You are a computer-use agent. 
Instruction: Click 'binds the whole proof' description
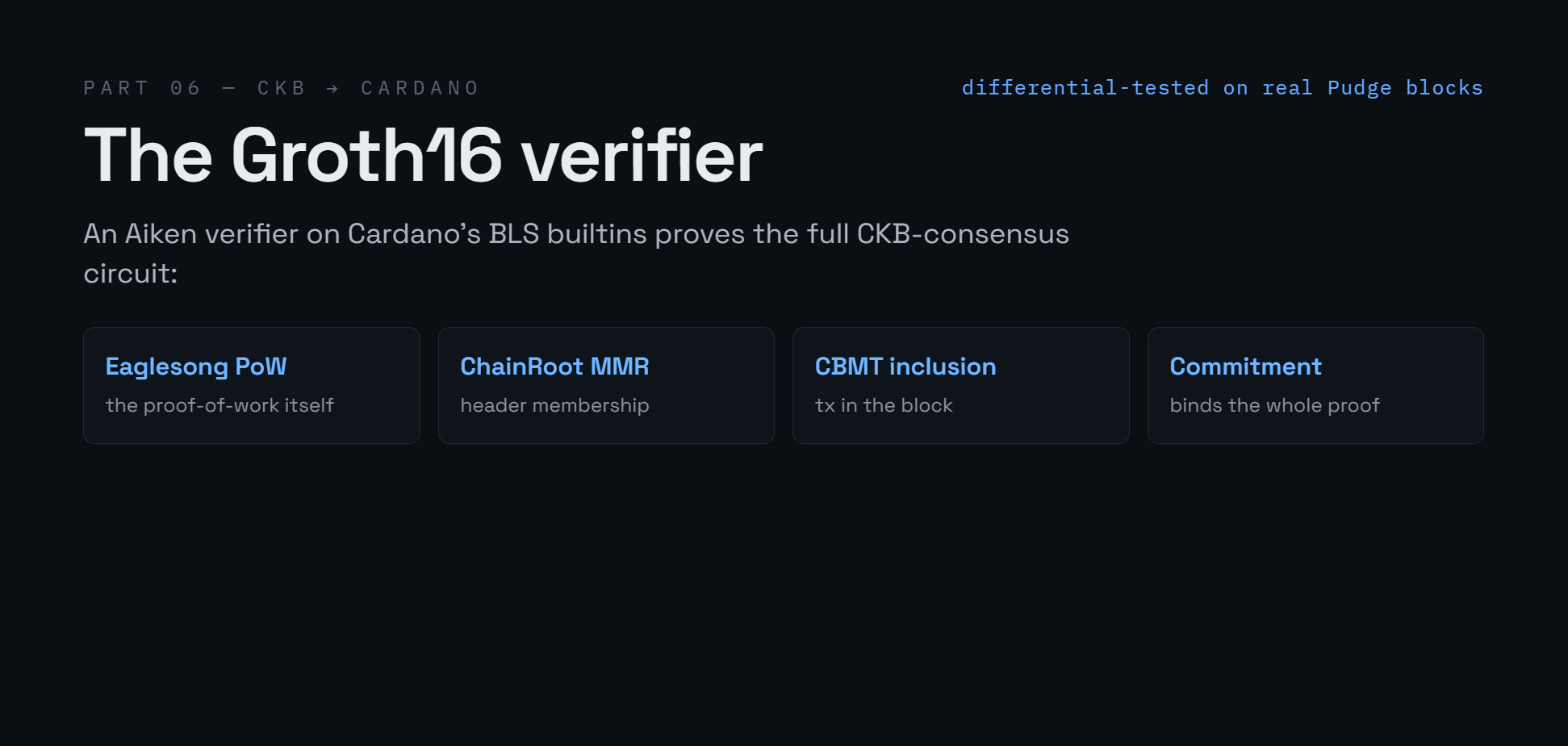click(x=1274, y=405)
